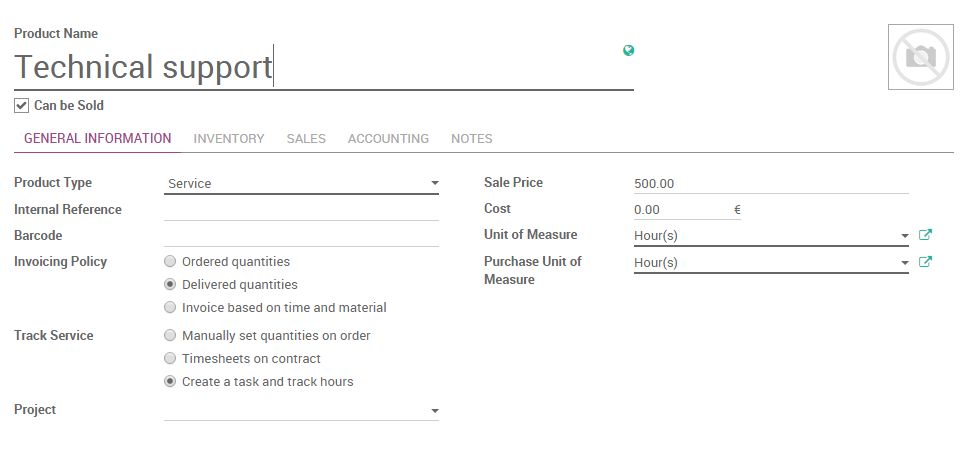968x463 pixels.
Task: Switch to the Inventory tab
Action: coord(229,139)
